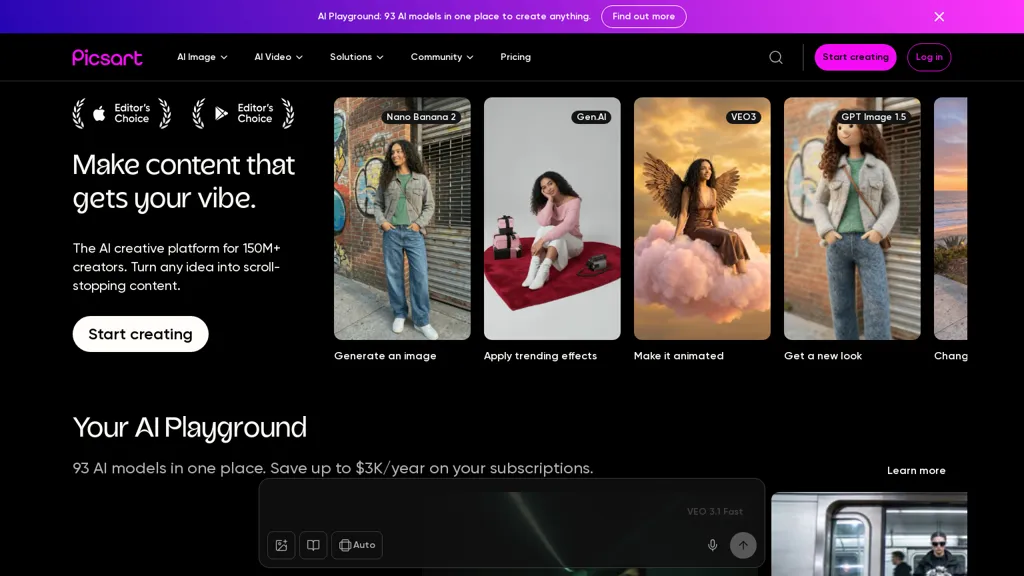Go to the Pricing page
The height and width of the screenshot is (576, 1024).
[515, 57]
